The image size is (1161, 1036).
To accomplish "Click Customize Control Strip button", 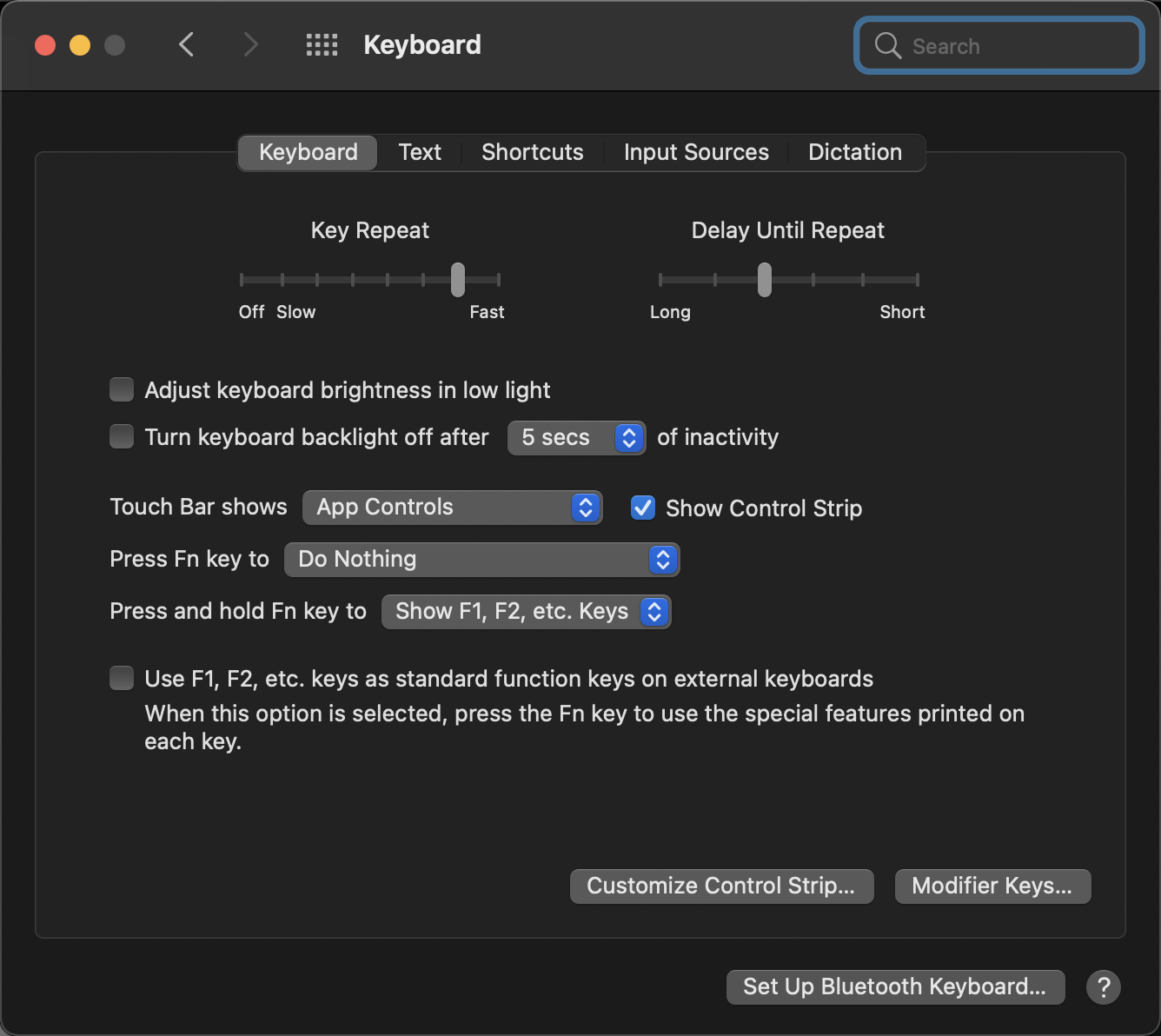I will (x=721, y=887).
